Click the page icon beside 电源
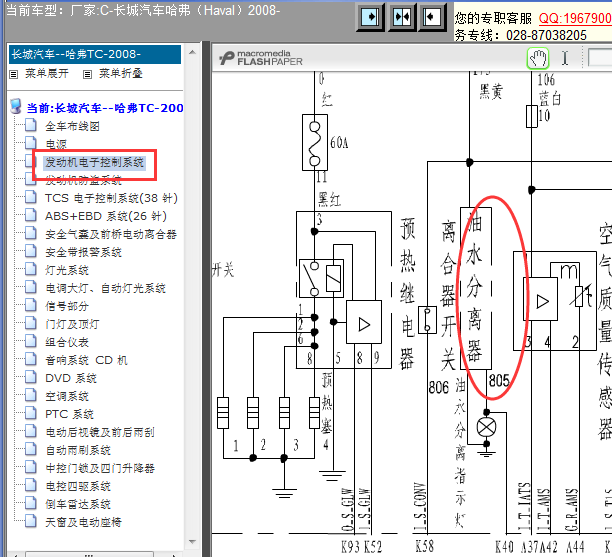Image resolution: width=612 pixels, height=557 pixels. point(30,144)
